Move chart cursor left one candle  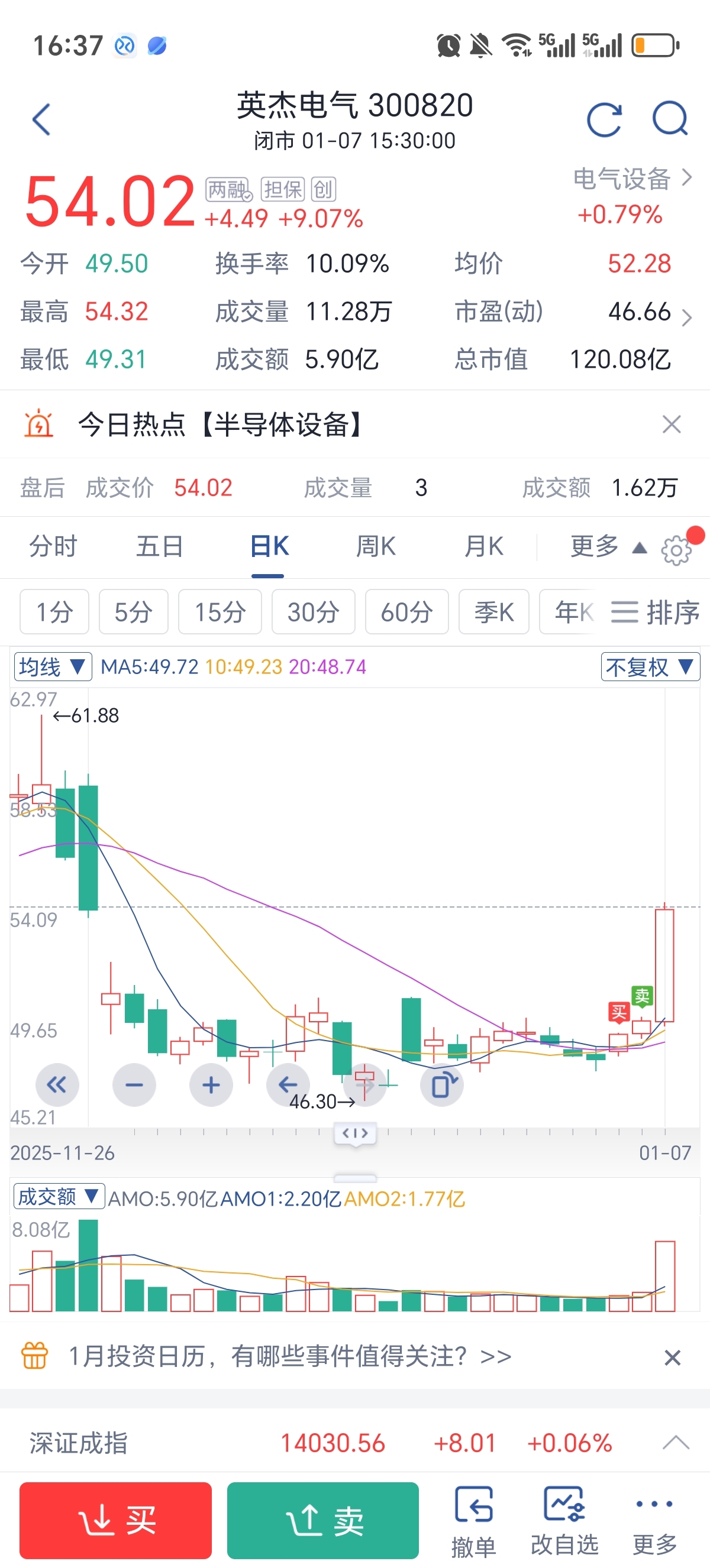point(288,1085)
